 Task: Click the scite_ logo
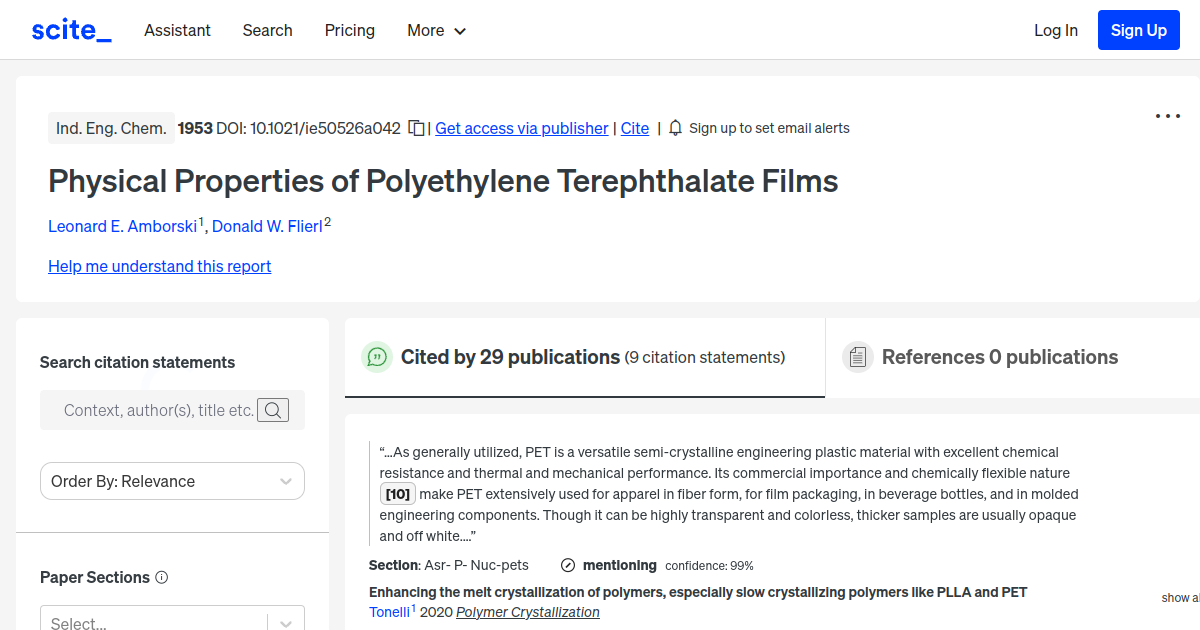tap(70, 29)
